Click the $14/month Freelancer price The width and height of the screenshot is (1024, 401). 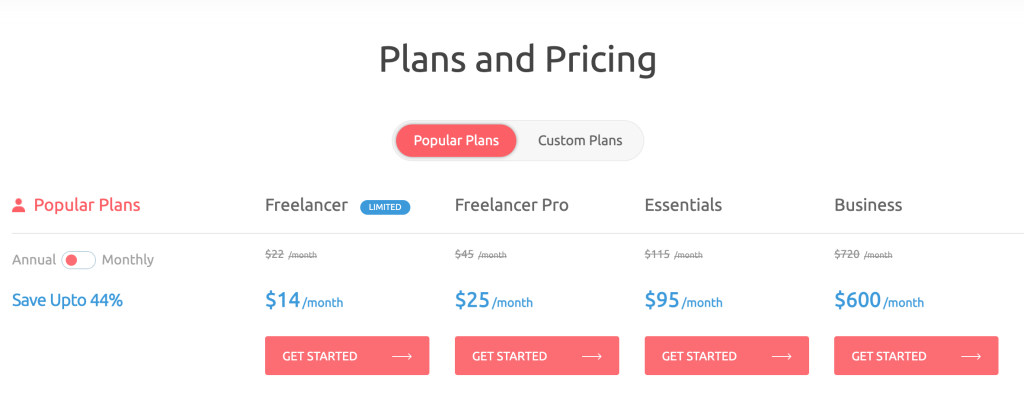[x=304, y=300]
